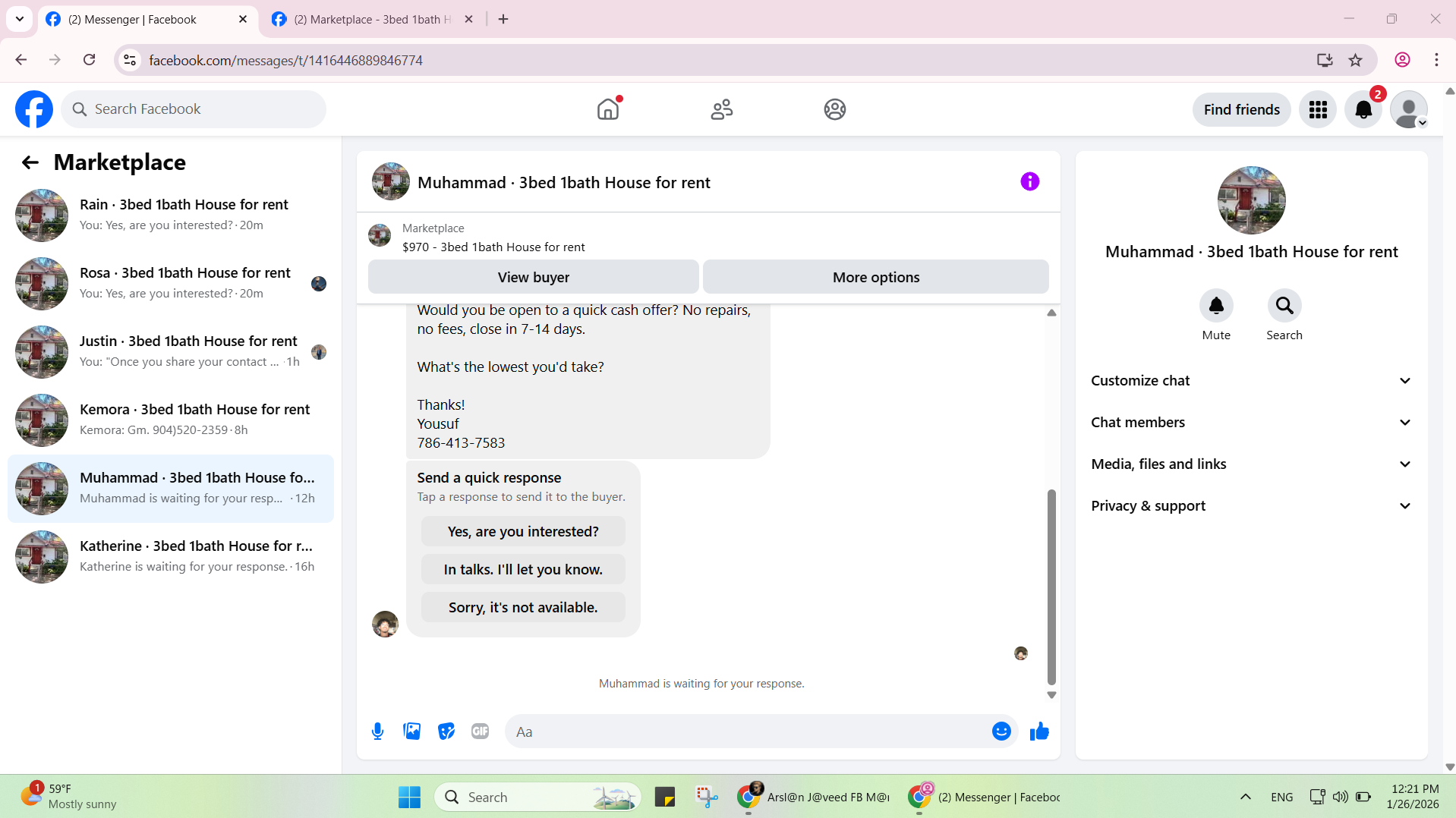Click the Find friends button
1456x818 pixels.
pyautogui.click(x=1241, y=110)
